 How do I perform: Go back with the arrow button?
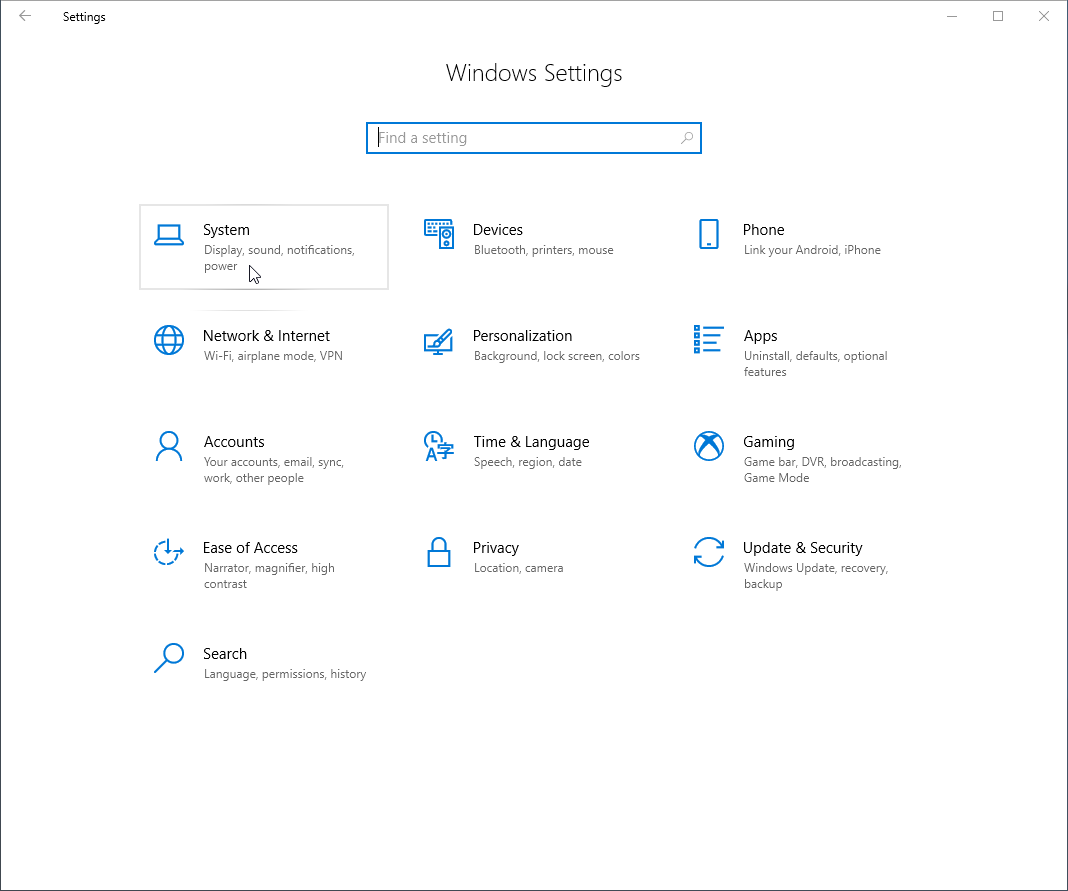pyautogui.click(x=25, y=16)
